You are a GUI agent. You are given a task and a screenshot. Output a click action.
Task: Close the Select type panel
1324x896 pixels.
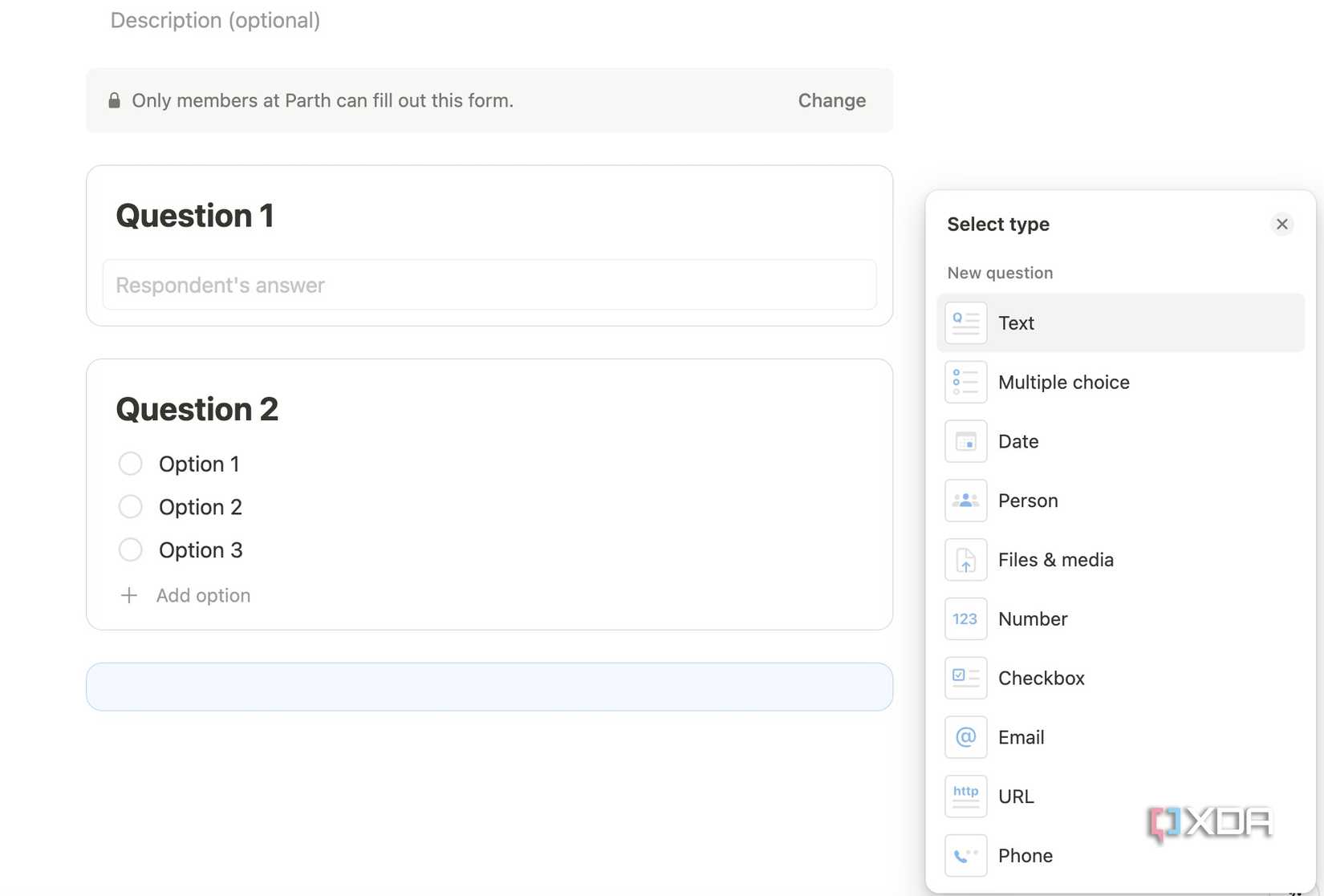click(1281, 224)
